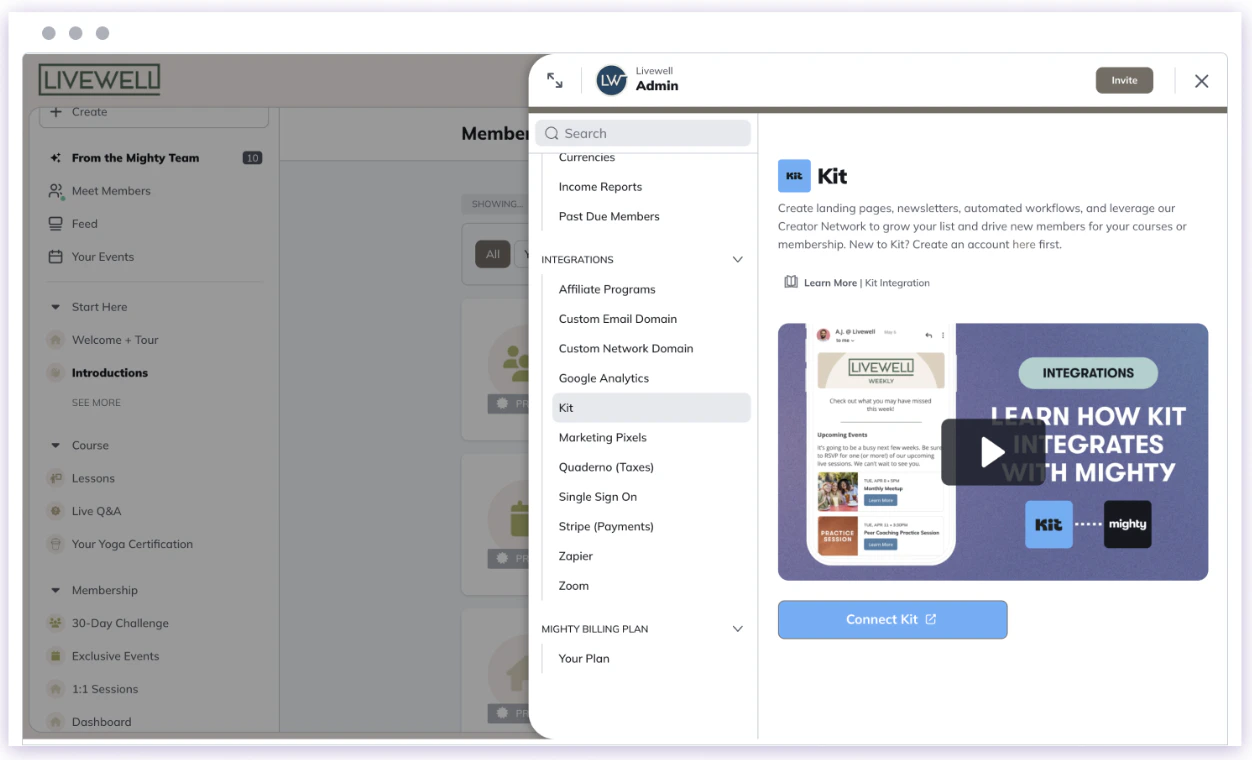Click the Welcome + Tour space icon
This screenshot has height=760, width=1252.
point(56,340)
